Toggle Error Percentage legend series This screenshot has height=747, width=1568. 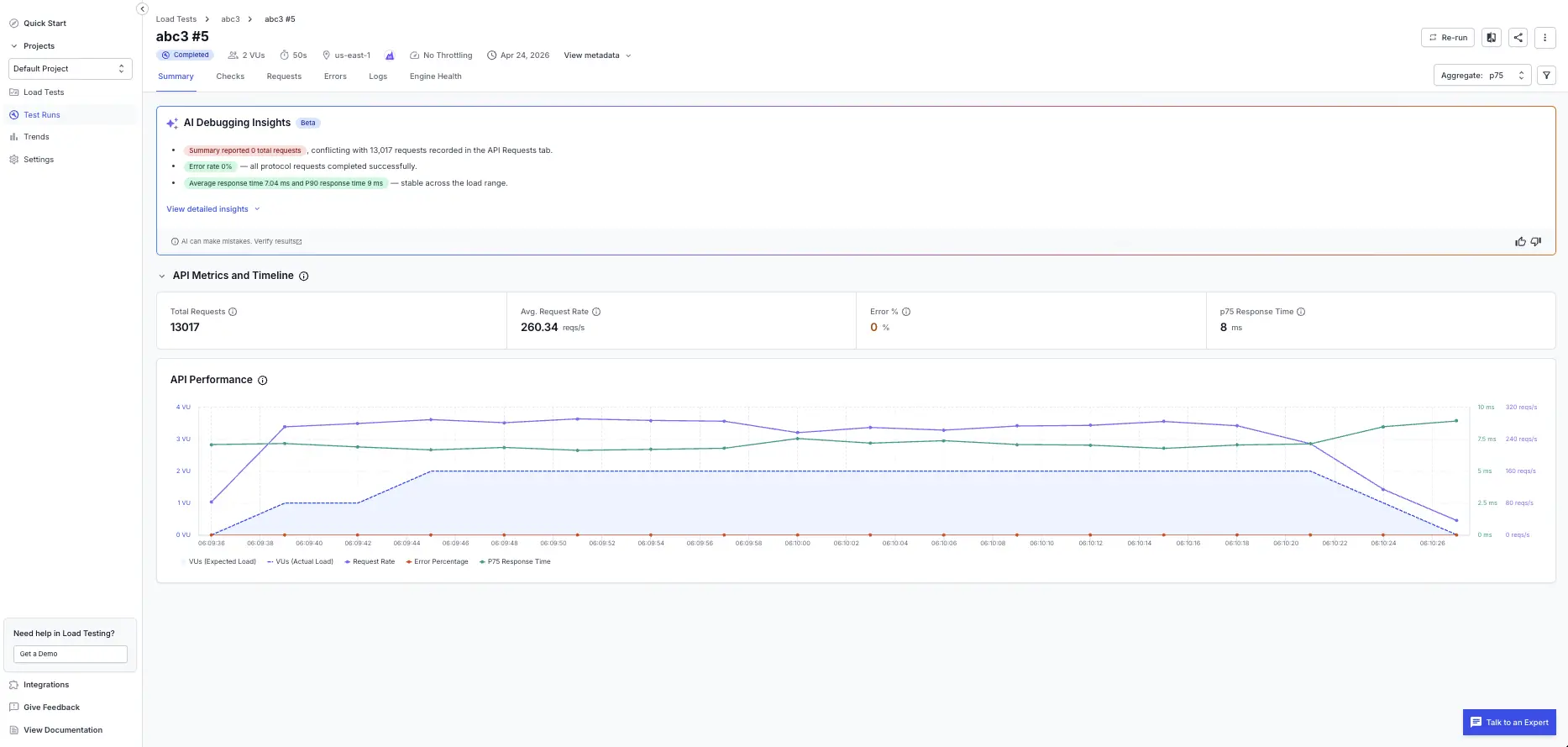point(437,561)
